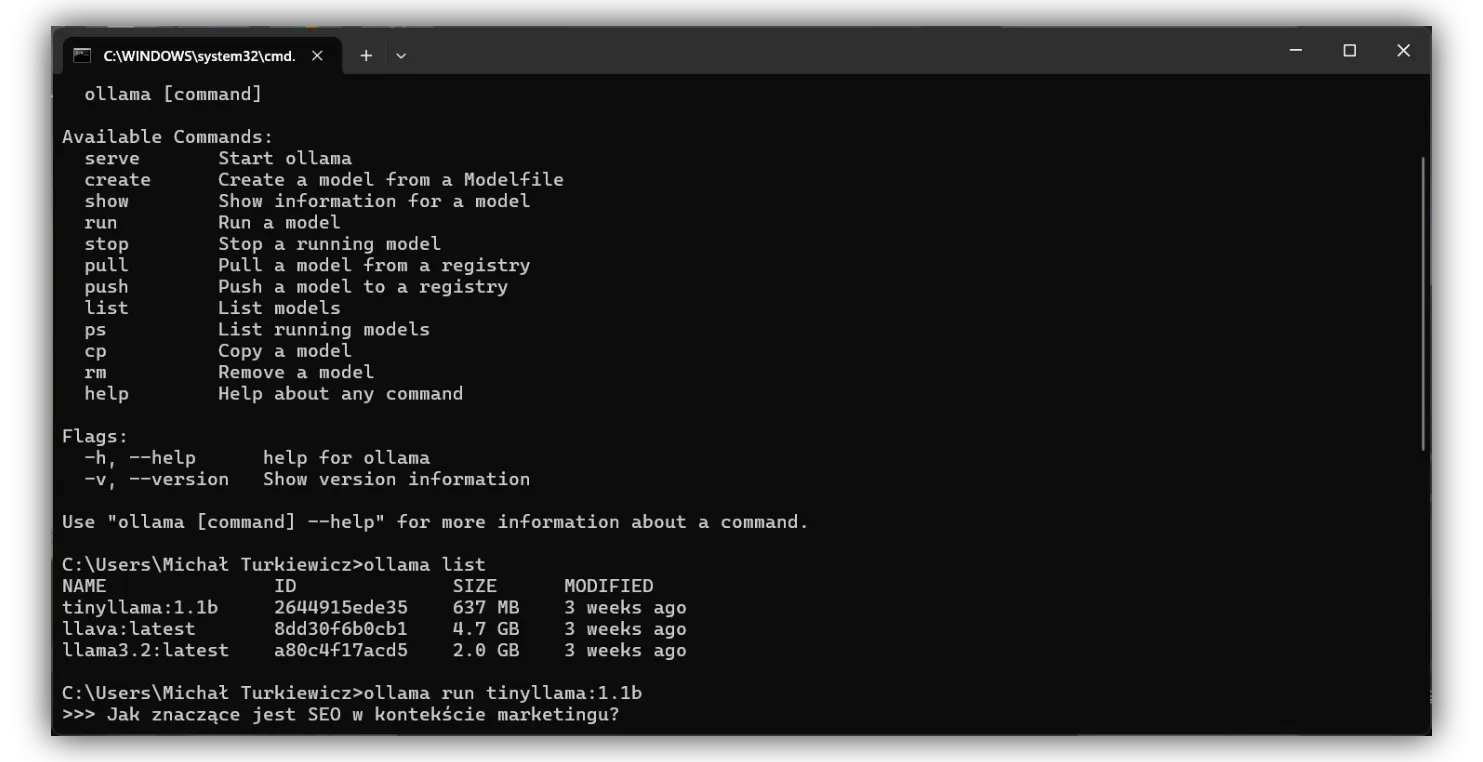1483x762 pixels.
Task: Click the 'rm' command text
Action: (95, 372)
